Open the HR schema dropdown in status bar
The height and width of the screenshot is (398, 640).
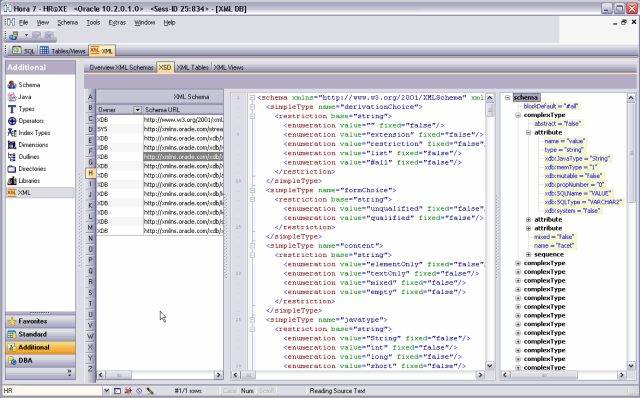point(106,391)
